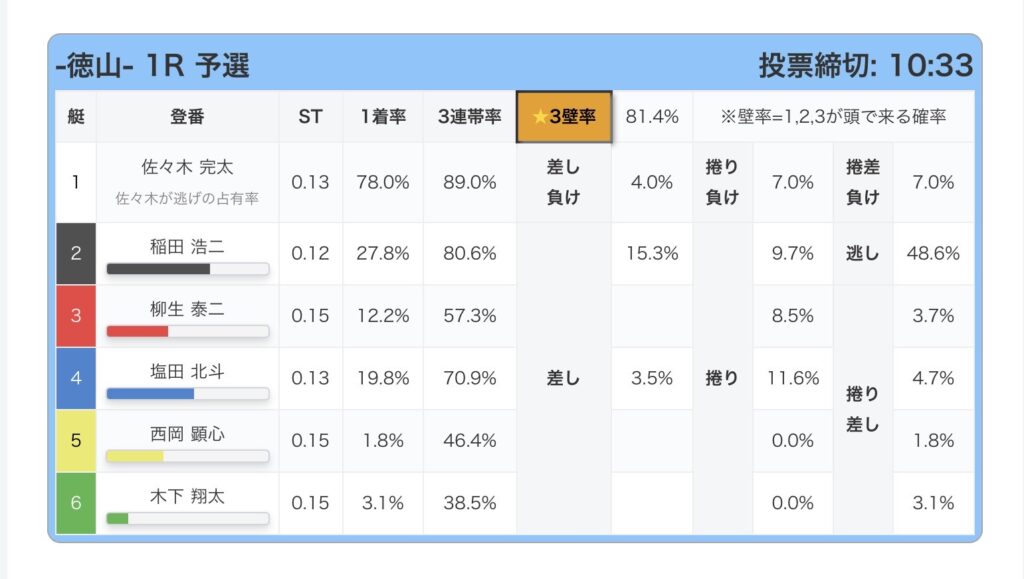Viewport: 1024px width, 579px height.
Task: Click the blue boat number 4 badge
Action: coord(76,378)
